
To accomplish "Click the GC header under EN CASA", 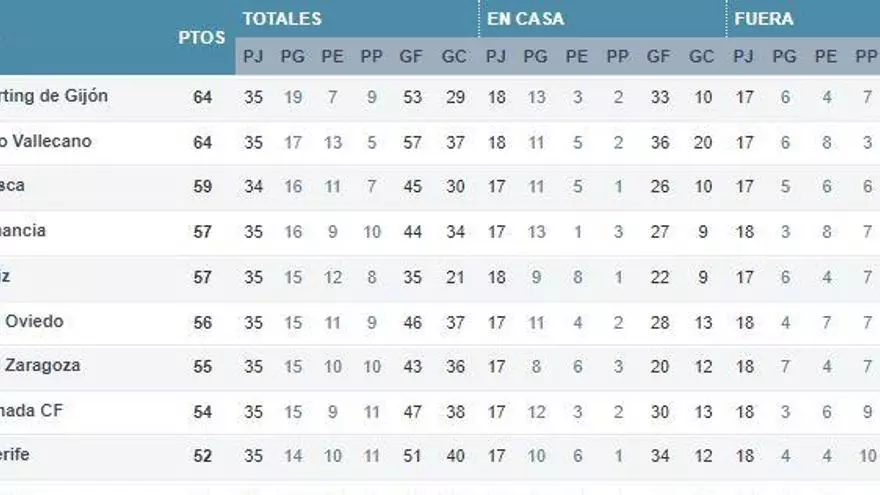I will click(x=702, y=57).
